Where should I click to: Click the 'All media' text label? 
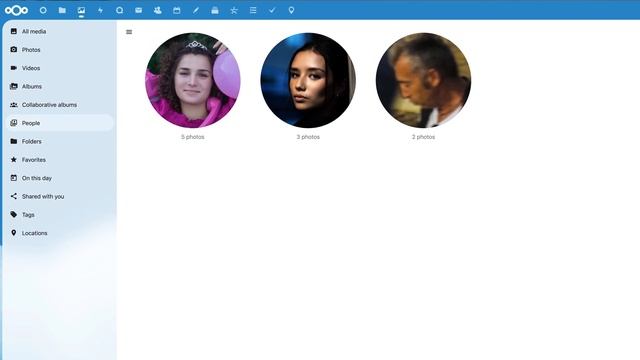(34, 31)
